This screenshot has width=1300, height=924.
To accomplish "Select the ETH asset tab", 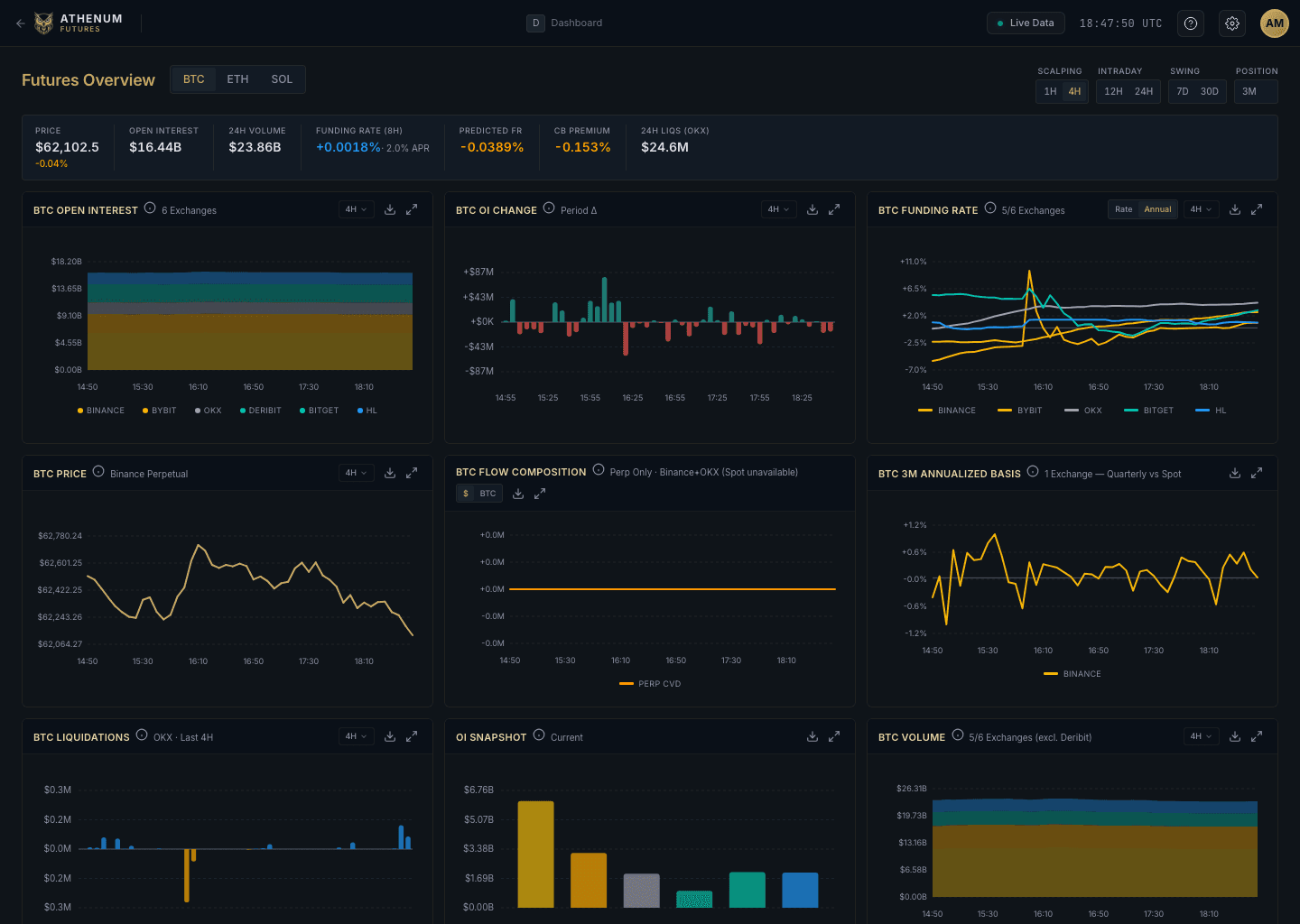I will point(237,79).
